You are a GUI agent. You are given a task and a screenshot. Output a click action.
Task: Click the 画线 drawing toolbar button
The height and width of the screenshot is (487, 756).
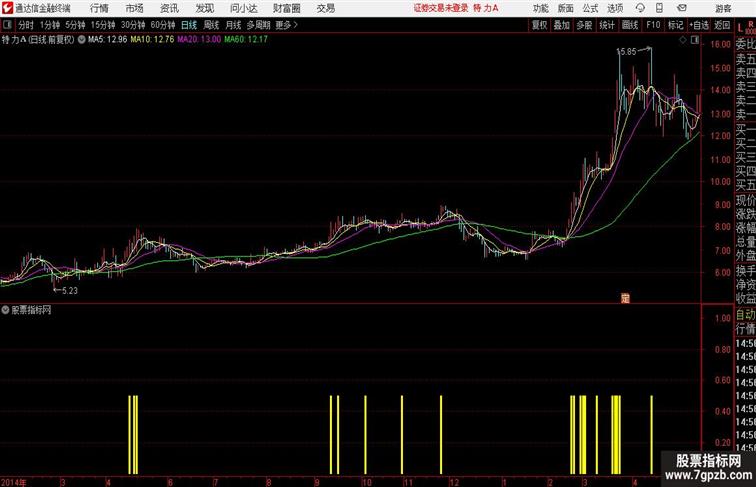630,25
